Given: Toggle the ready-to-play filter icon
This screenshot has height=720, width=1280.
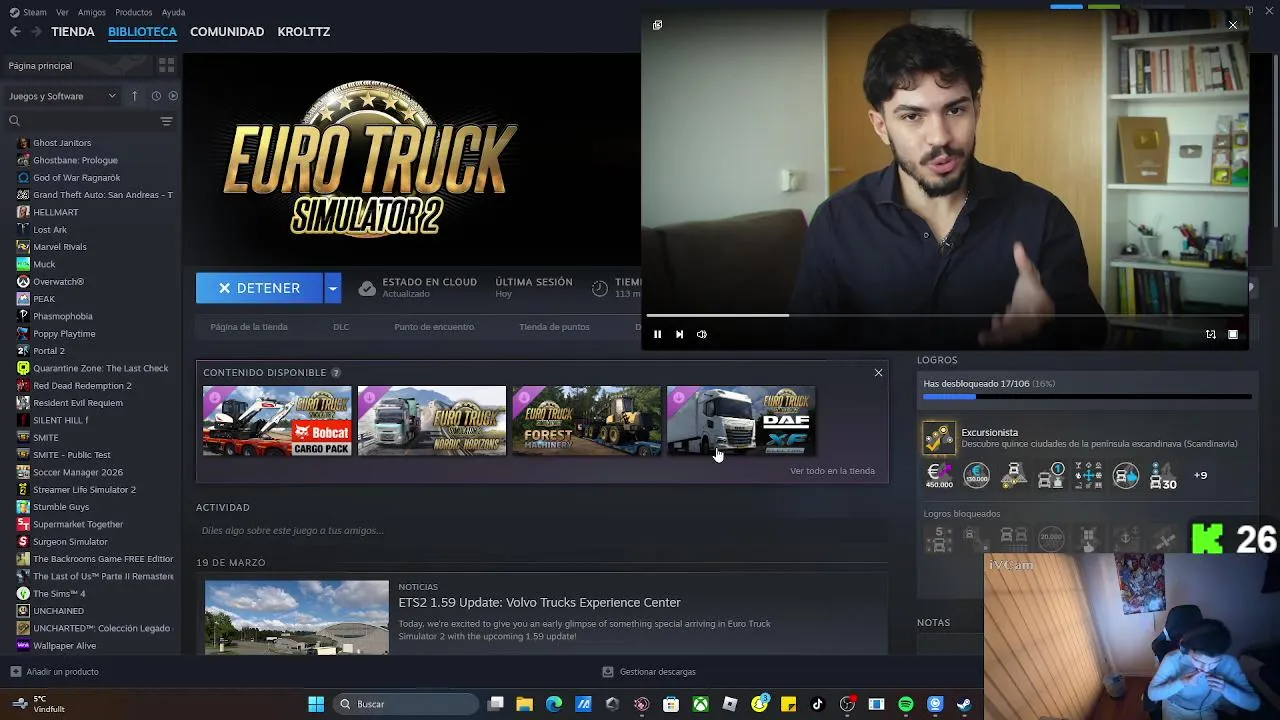Looking at the screenshot, I should point(173,96).
